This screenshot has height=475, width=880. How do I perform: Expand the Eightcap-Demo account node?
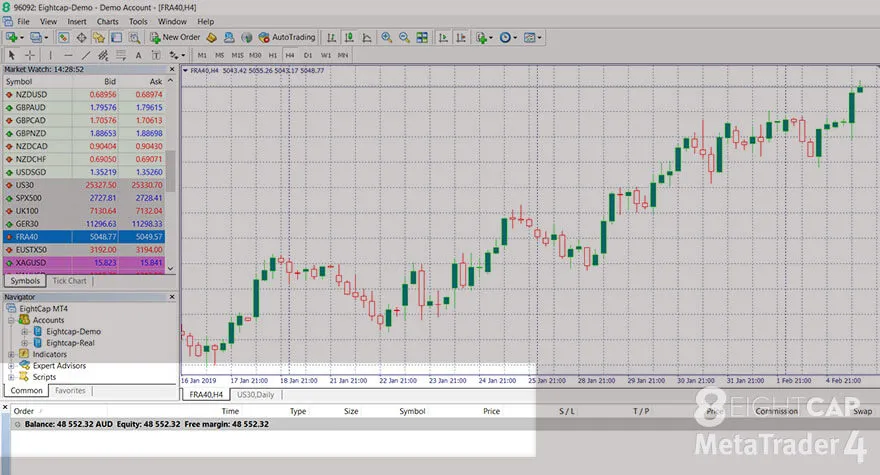24,331
